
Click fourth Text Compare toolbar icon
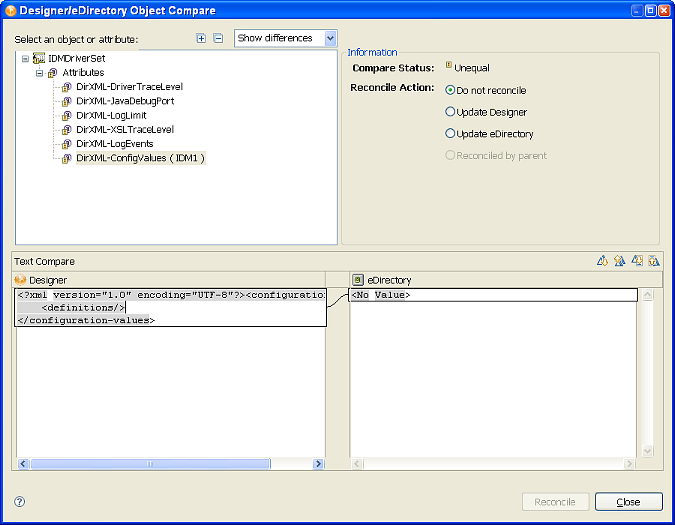click(654, 261)
